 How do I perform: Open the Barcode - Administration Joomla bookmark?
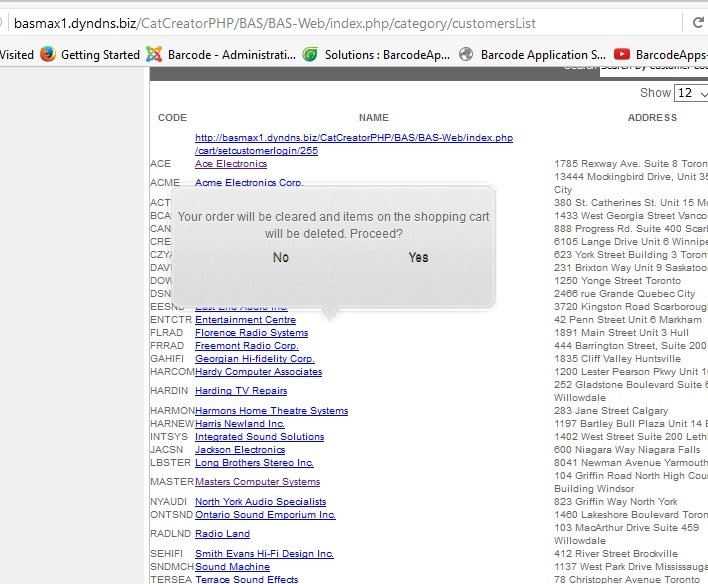(221, 55)
